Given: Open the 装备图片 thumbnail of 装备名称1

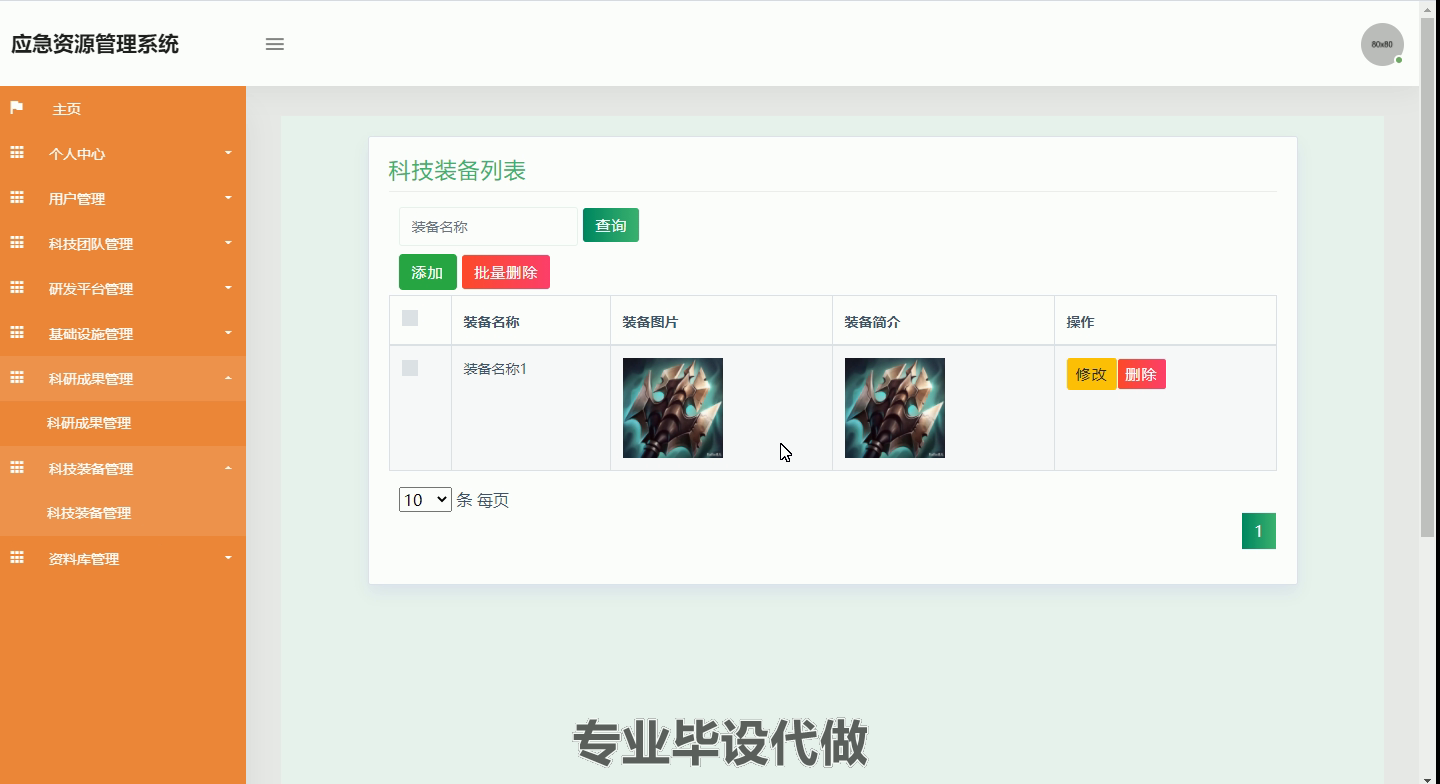Looking at the screenshot, I should click(x=673, y=408).
